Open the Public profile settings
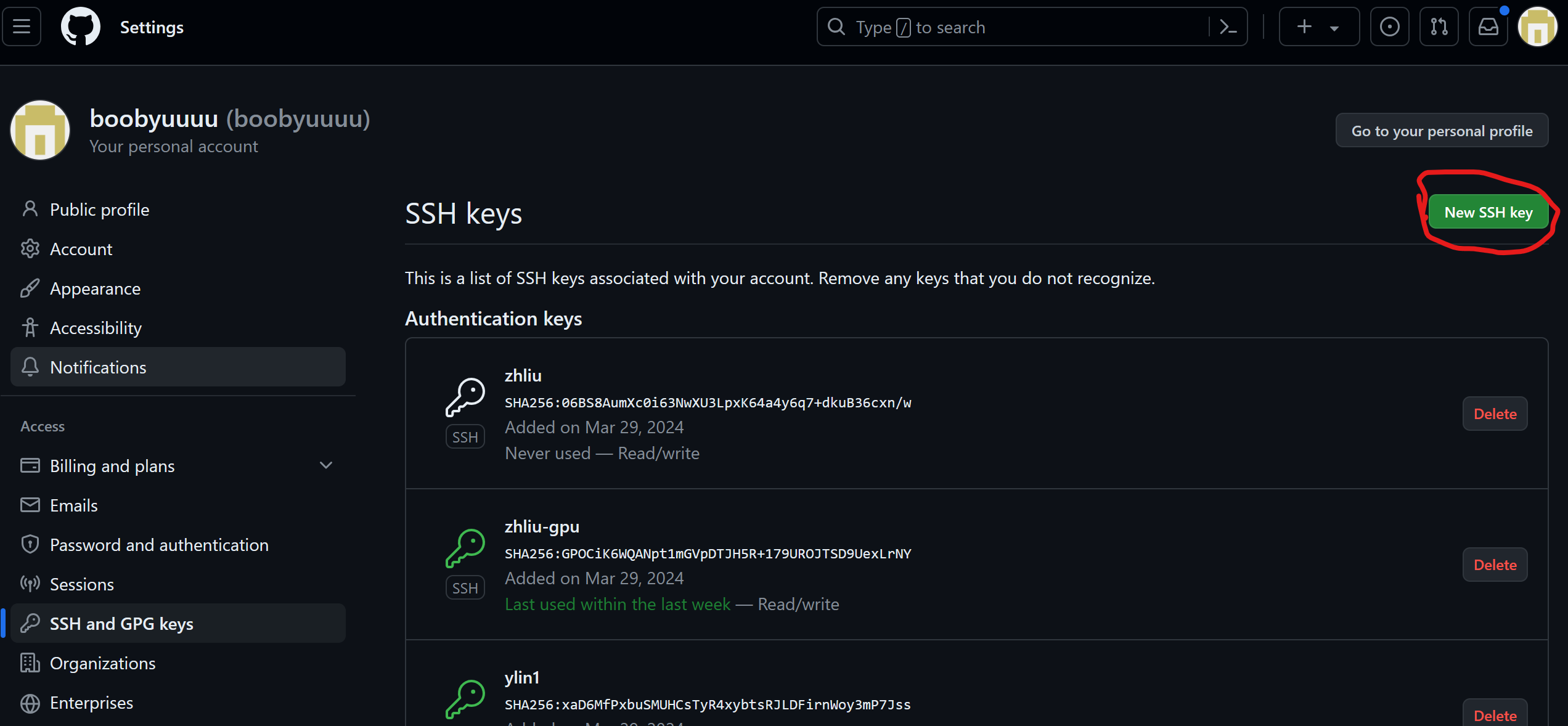1568x726 pixels. (178, 210)
